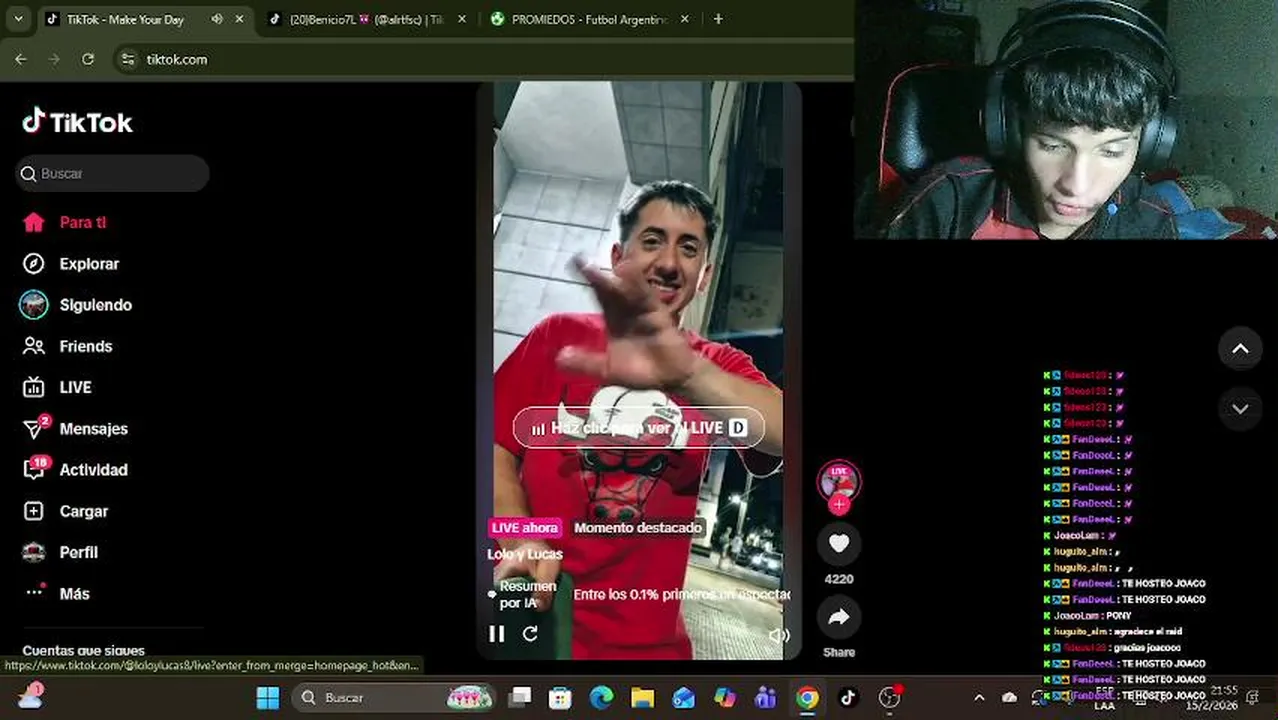This screenshot has width=1278, height=720.
Task: Open Copilot from the taskbar
Action: pos(725,697)
